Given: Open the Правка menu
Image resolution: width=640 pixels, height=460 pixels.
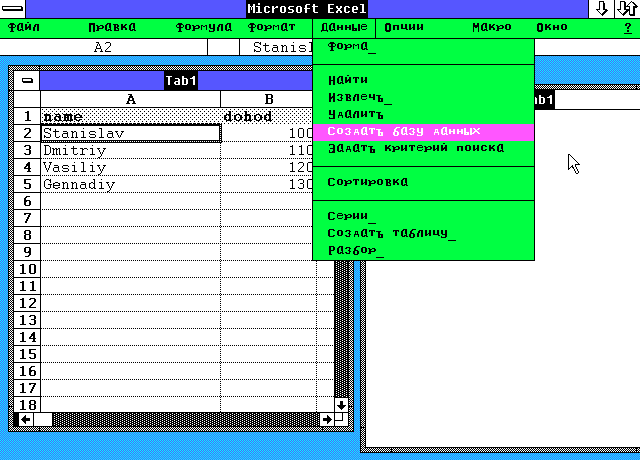Looking at the screenshot, I should coord(112,27).
